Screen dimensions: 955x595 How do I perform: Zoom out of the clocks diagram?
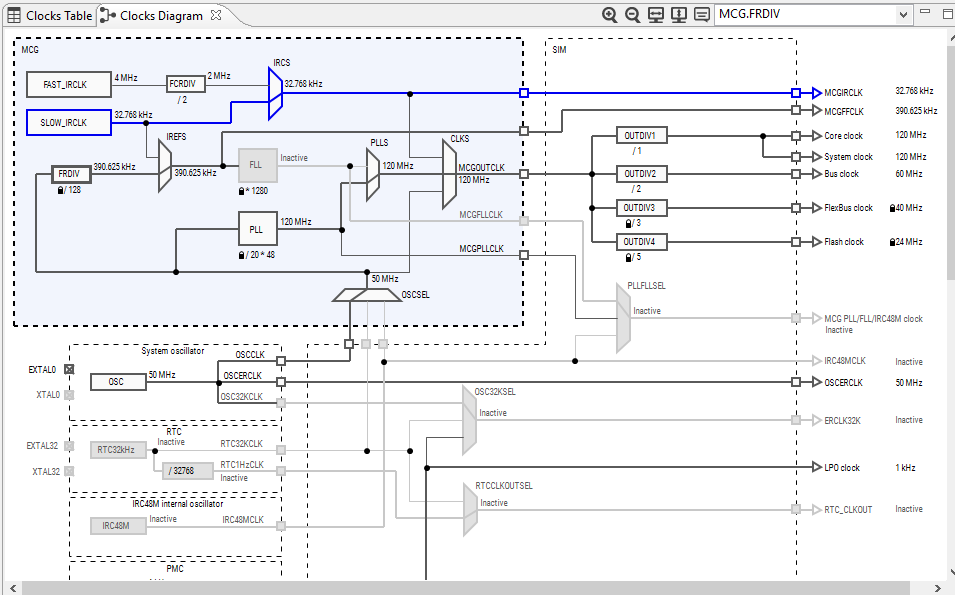[633, 15]
